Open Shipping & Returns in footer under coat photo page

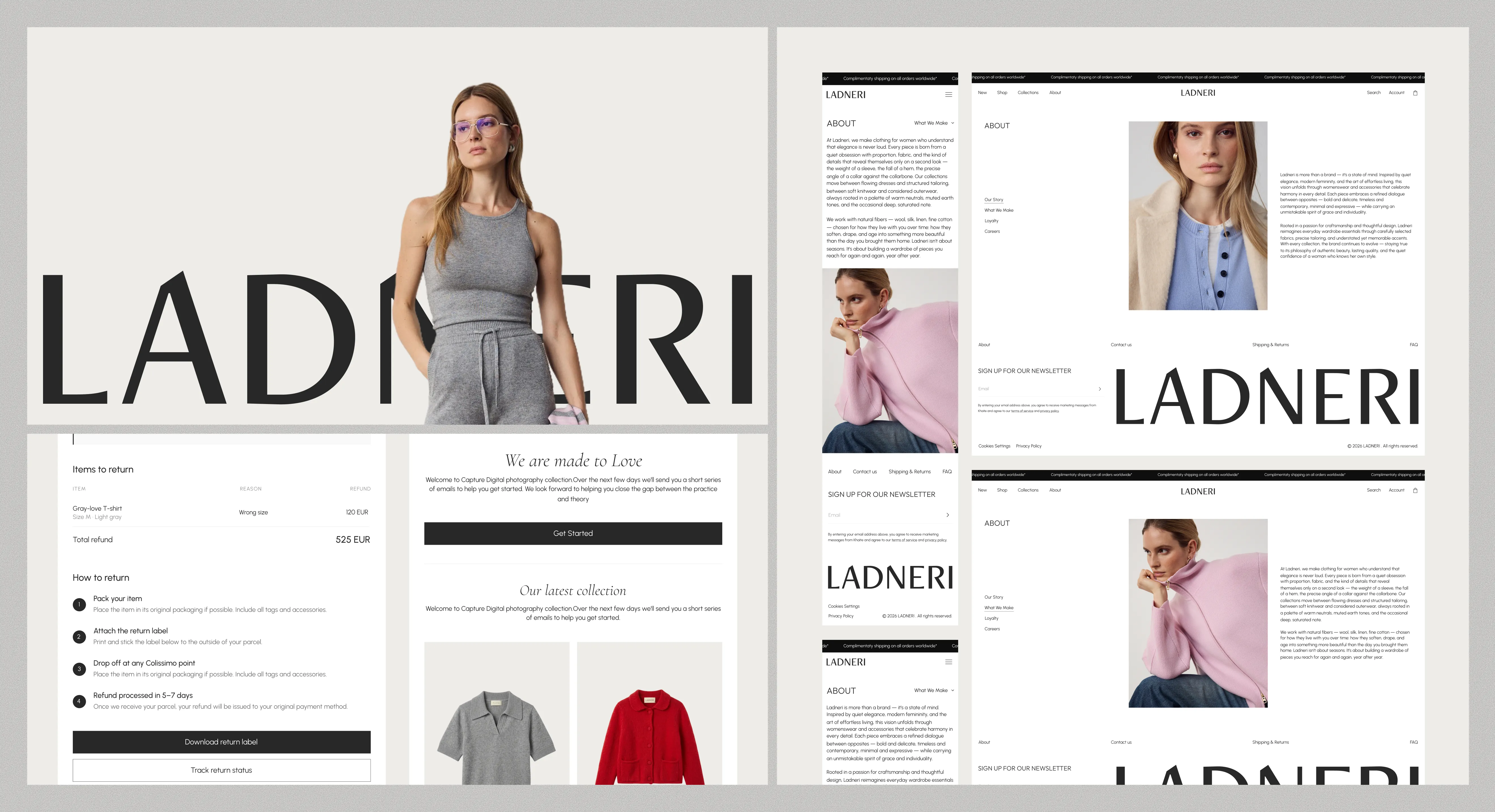click(1270, 345)
